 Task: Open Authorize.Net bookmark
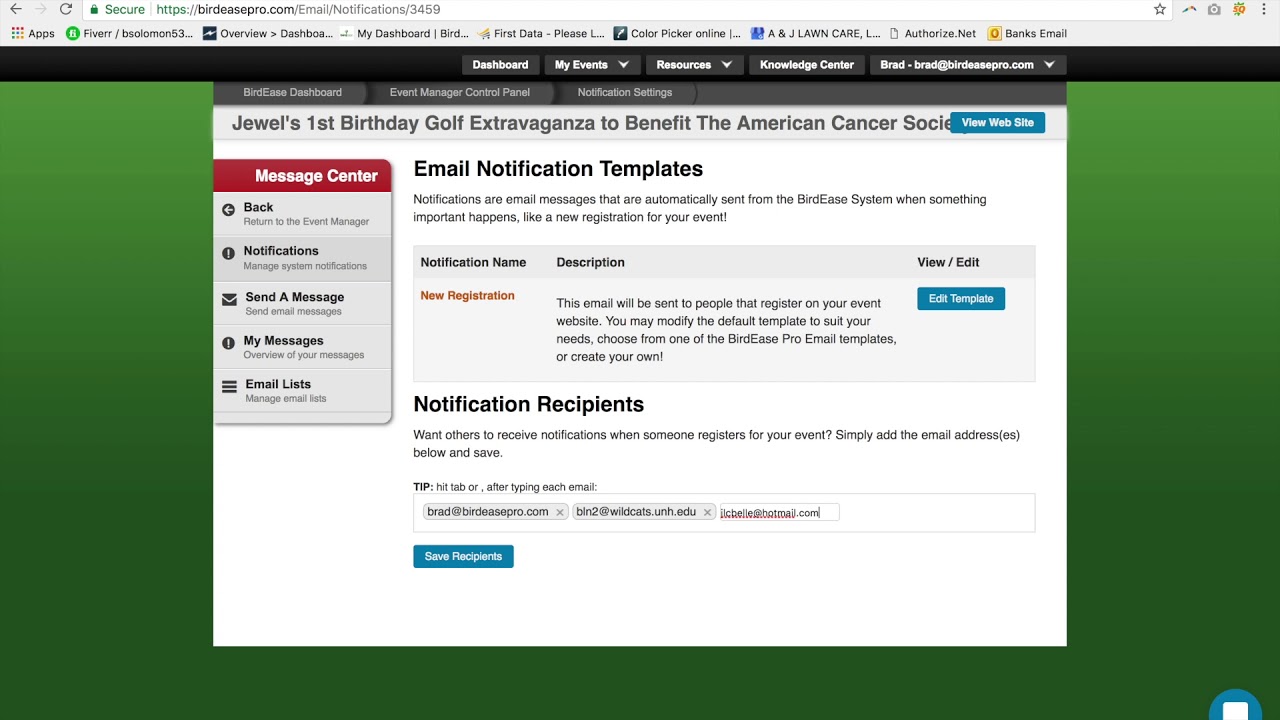932,33
